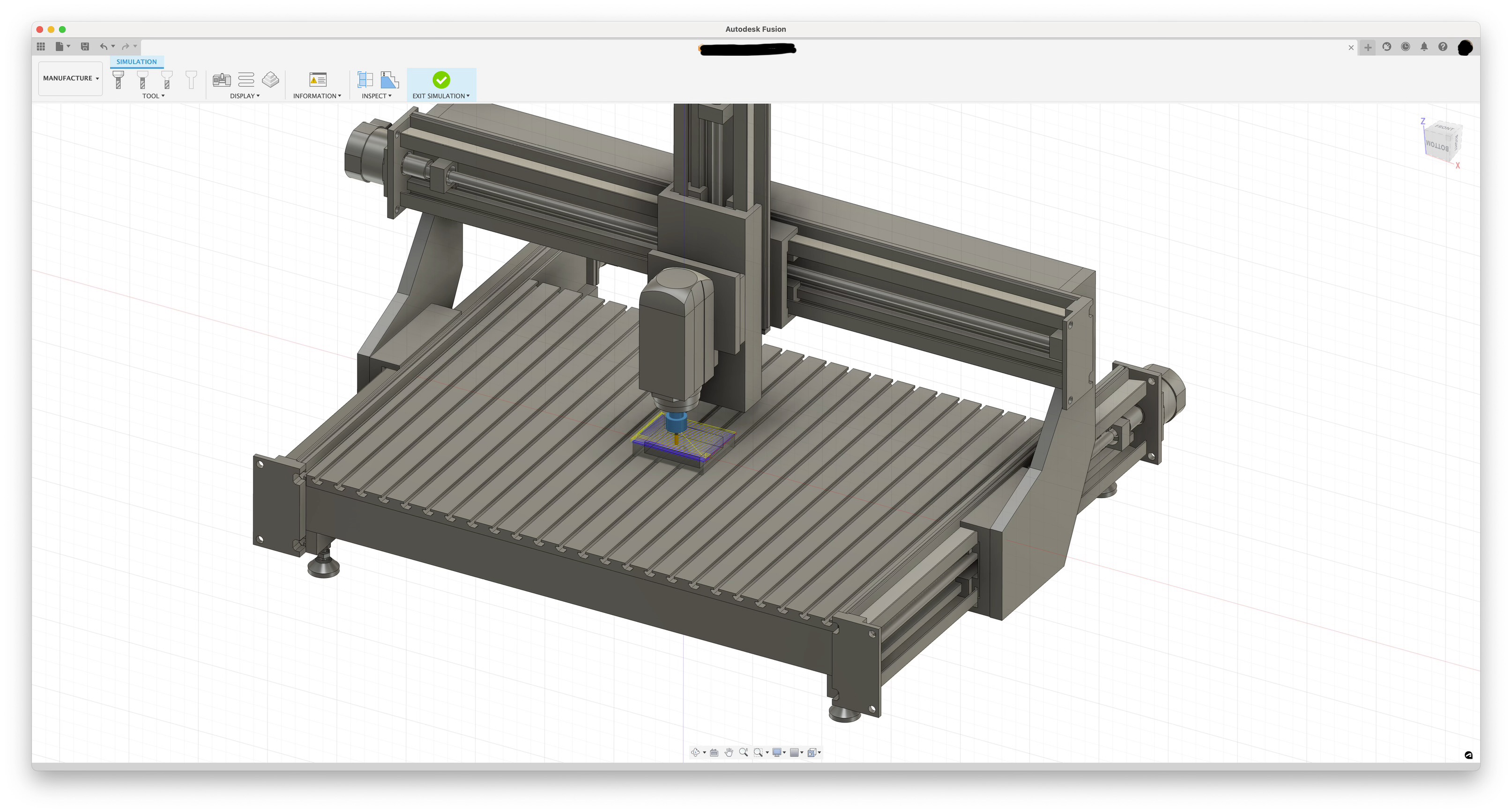Expand the Inspect dropdown menu
The height and width of the screenshot is (812, 1512).
(376, 96)
